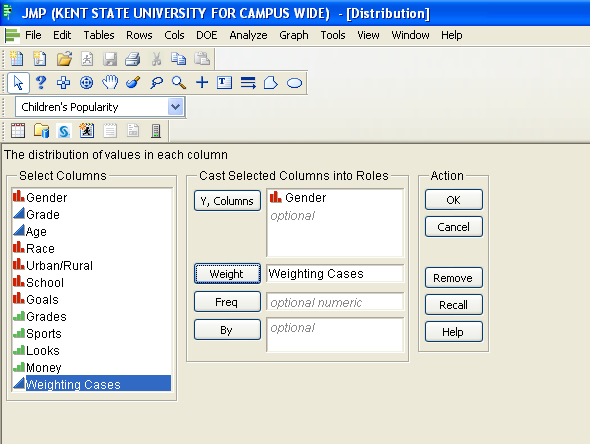
Task: Select the Simple Shape oval tool
Action: pos(294,83)
